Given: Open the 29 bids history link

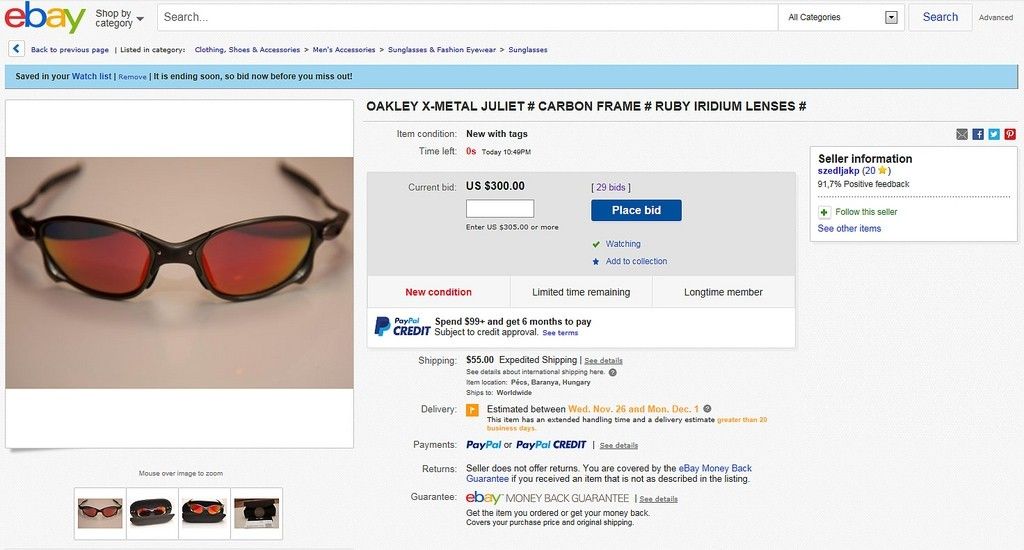Looking at the screenshot, I should tap(611, 187).
